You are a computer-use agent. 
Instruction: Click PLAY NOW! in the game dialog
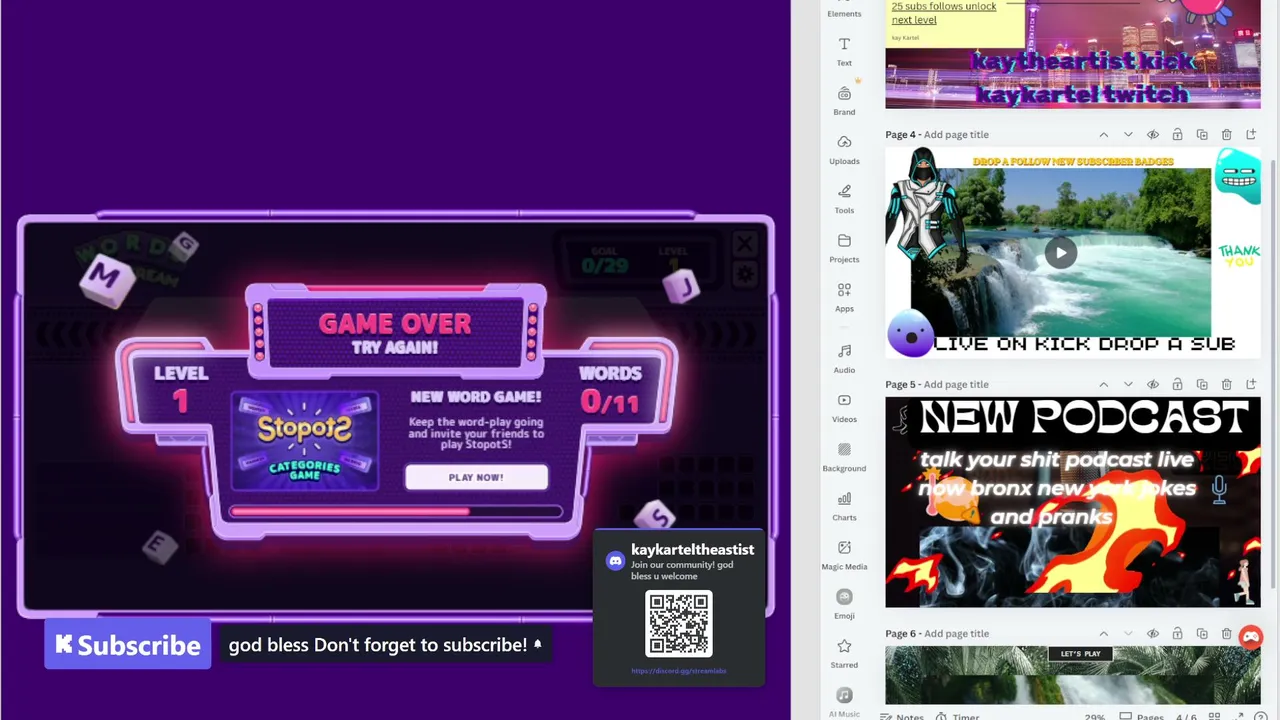tap(476, 477)
